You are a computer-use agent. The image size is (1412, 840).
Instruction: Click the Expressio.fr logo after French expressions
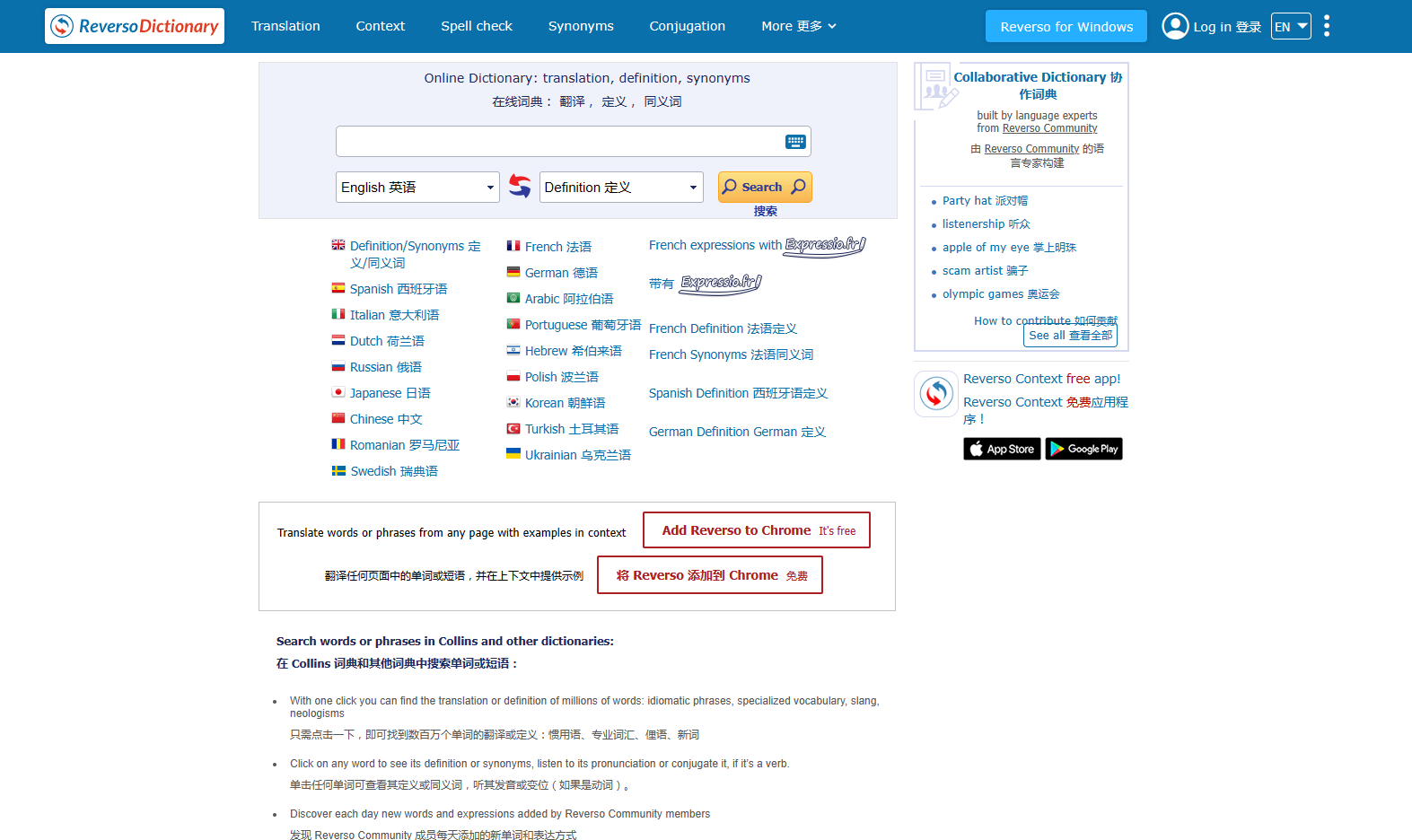(826, 246)
